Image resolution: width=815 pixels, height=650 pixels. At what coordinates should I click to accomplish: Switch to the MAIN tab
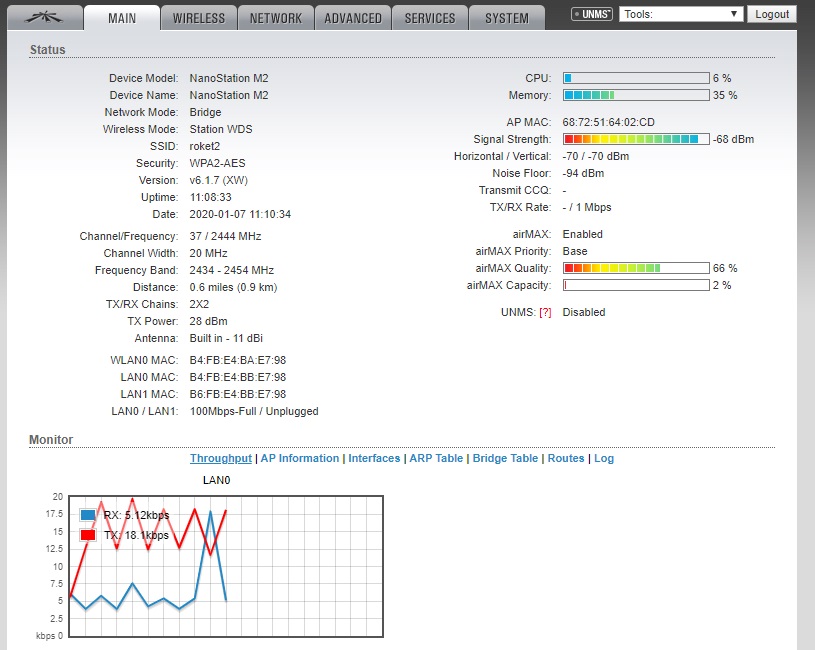pos(122,18)
